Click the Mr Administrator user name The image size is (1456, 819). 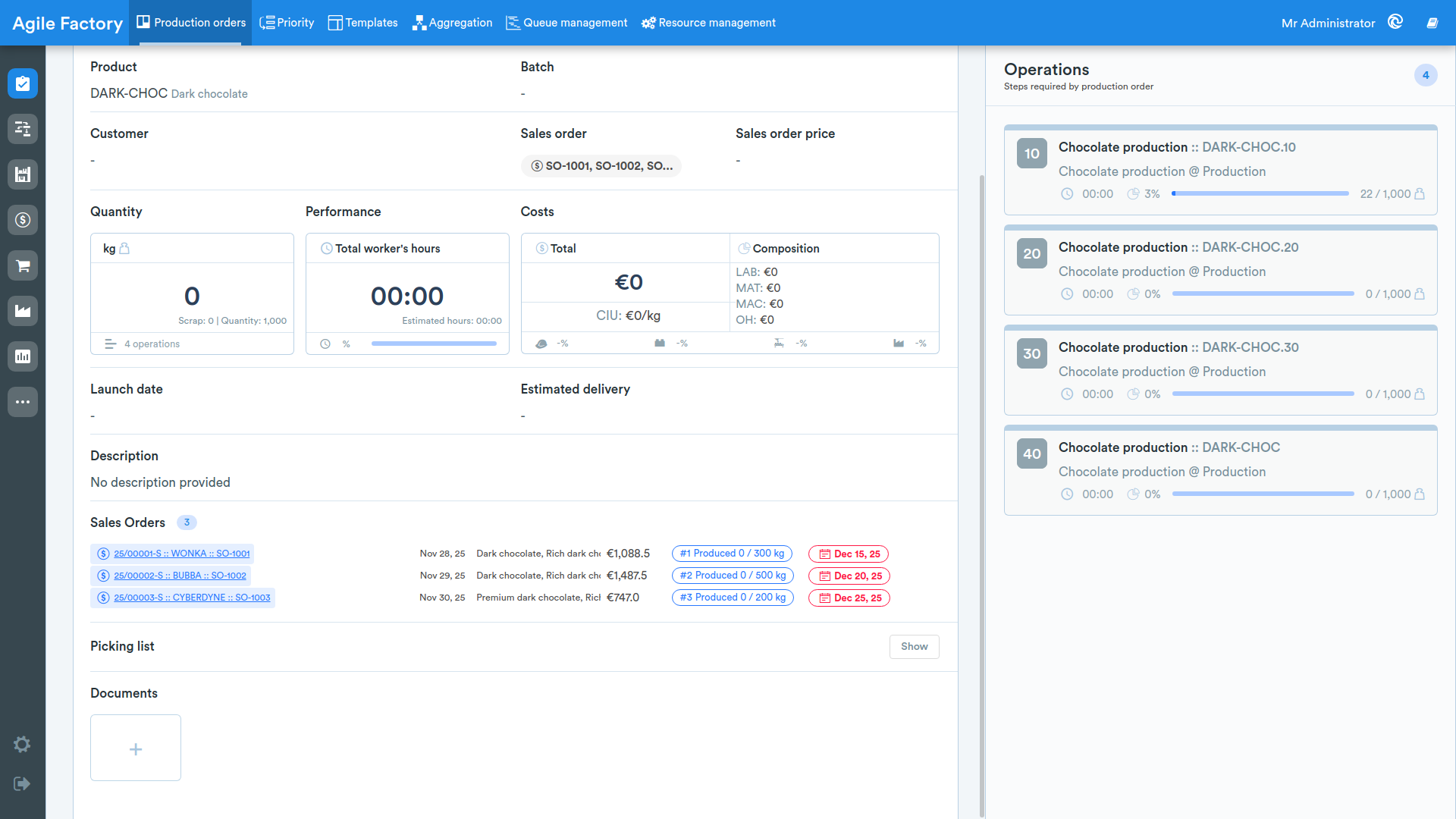coord(1328,23)
